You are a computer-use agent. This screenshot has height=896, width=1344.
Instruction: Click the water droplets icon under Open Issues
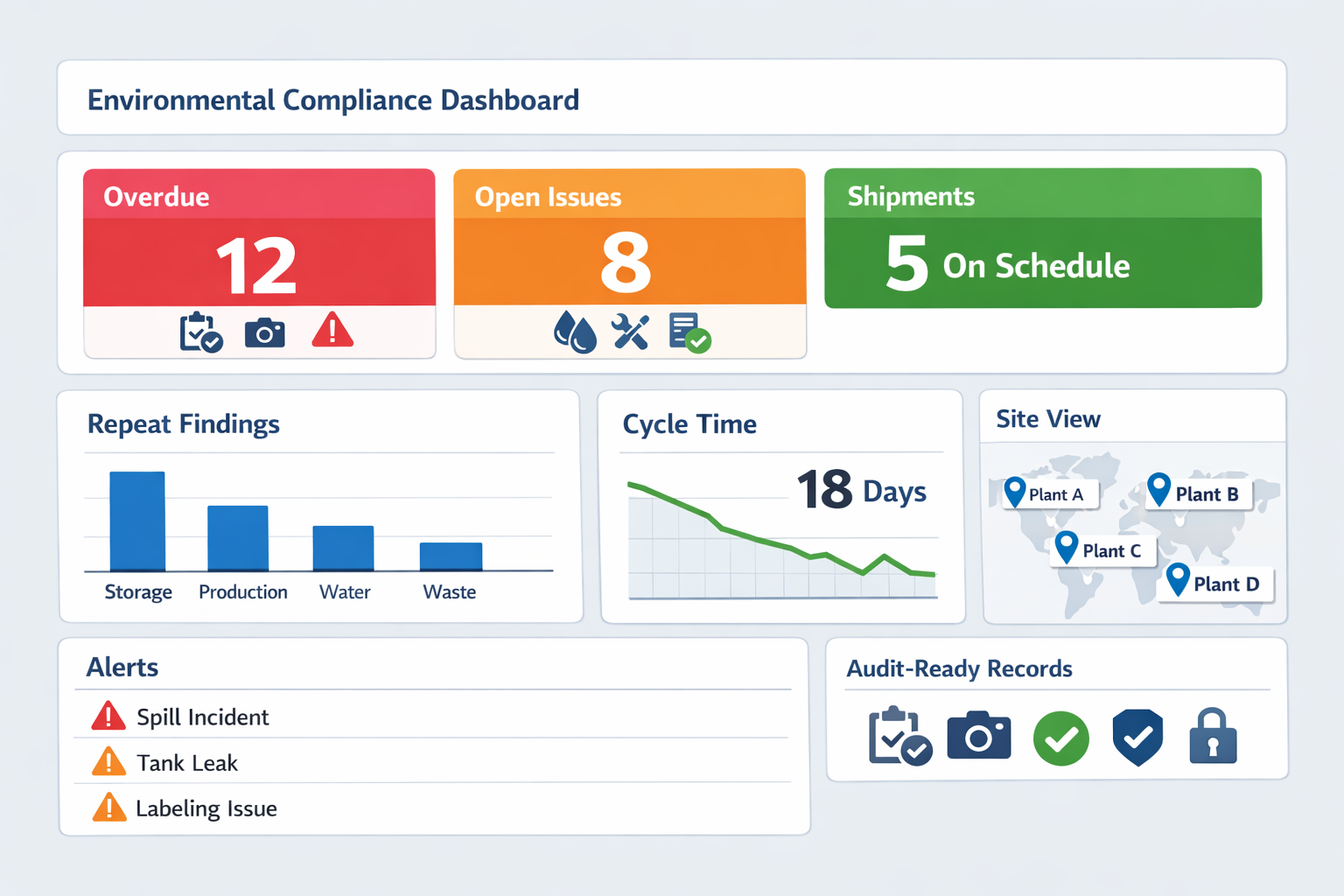[575, 332]
